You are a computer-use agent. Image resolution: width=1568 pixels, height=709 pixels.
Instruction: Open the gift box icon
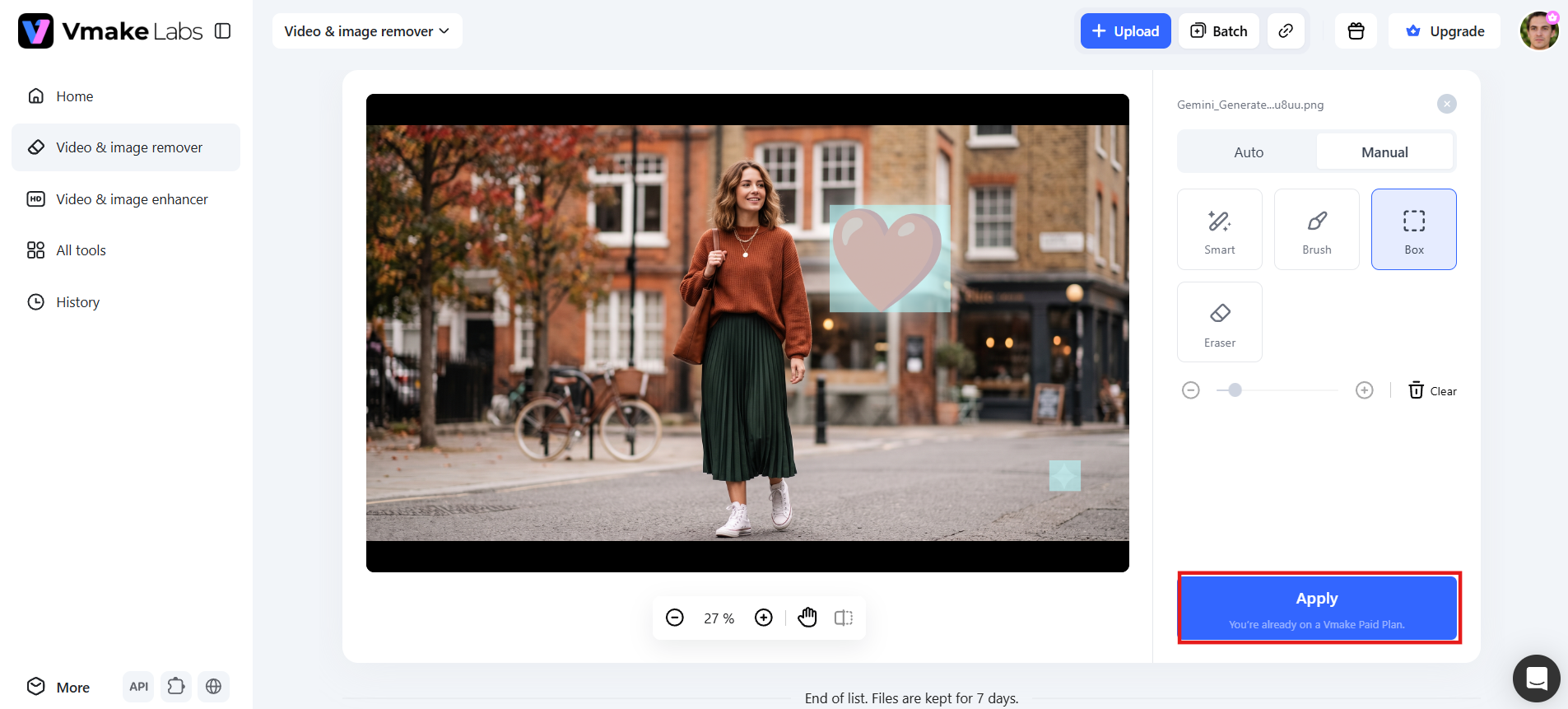tap(1356, 31)
